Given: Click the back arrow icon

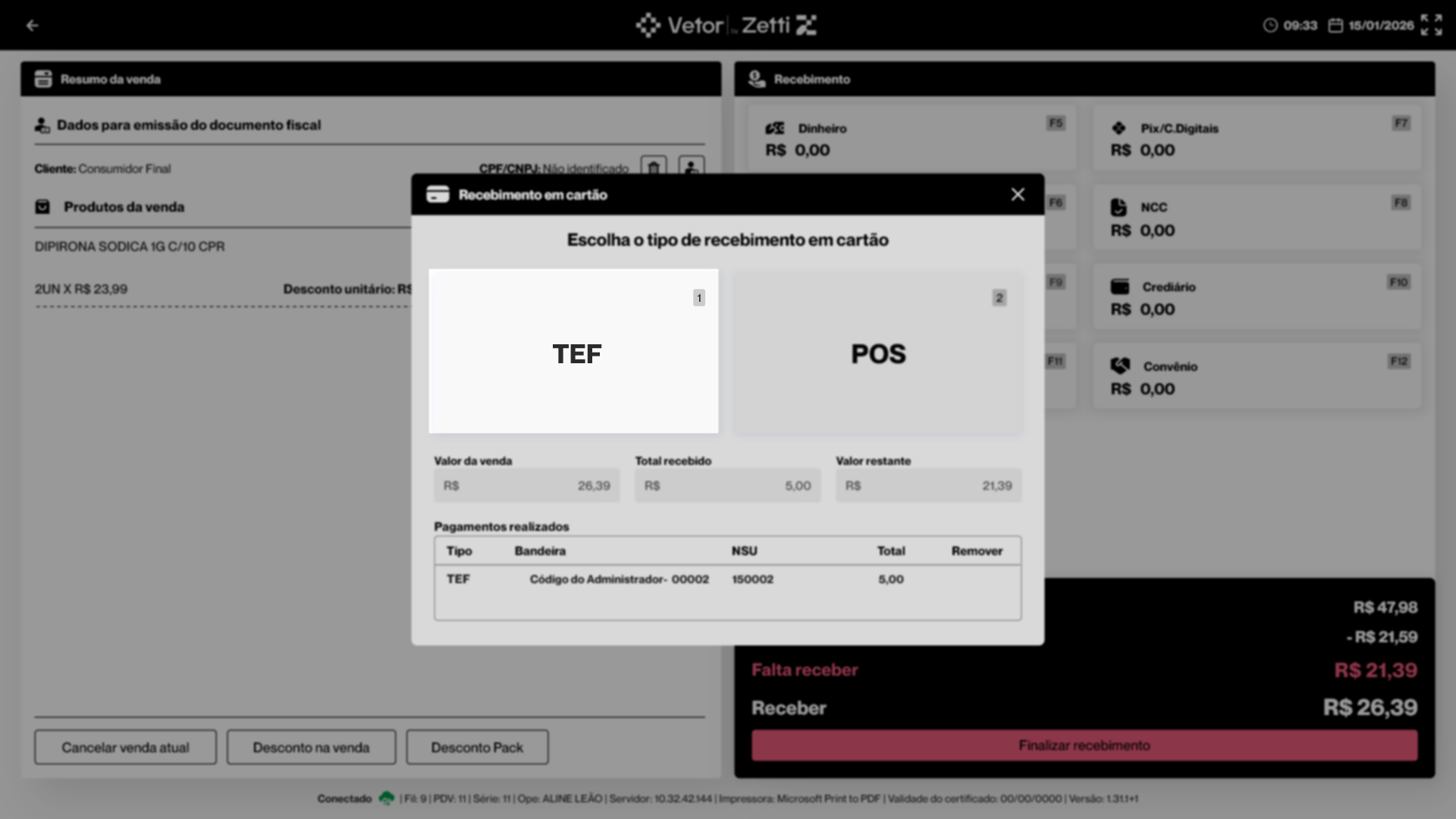Looking at the screenshot, I should click(32, 26).
